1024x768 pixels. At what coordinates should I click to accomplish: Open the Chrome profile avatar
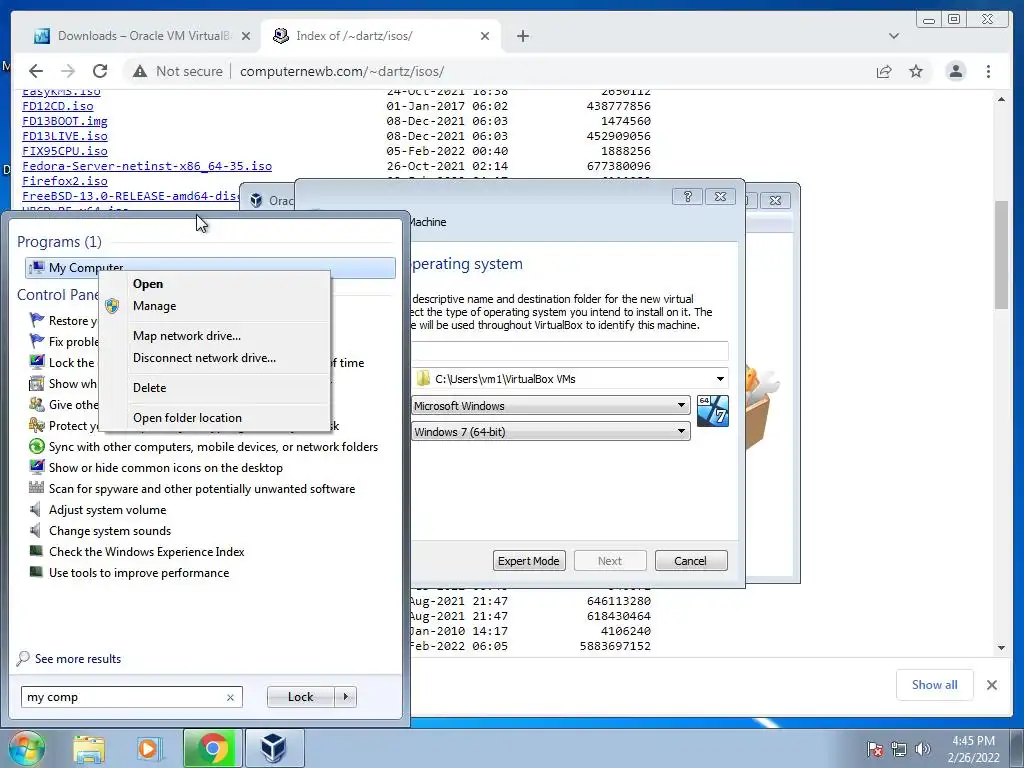coord(955,71)
